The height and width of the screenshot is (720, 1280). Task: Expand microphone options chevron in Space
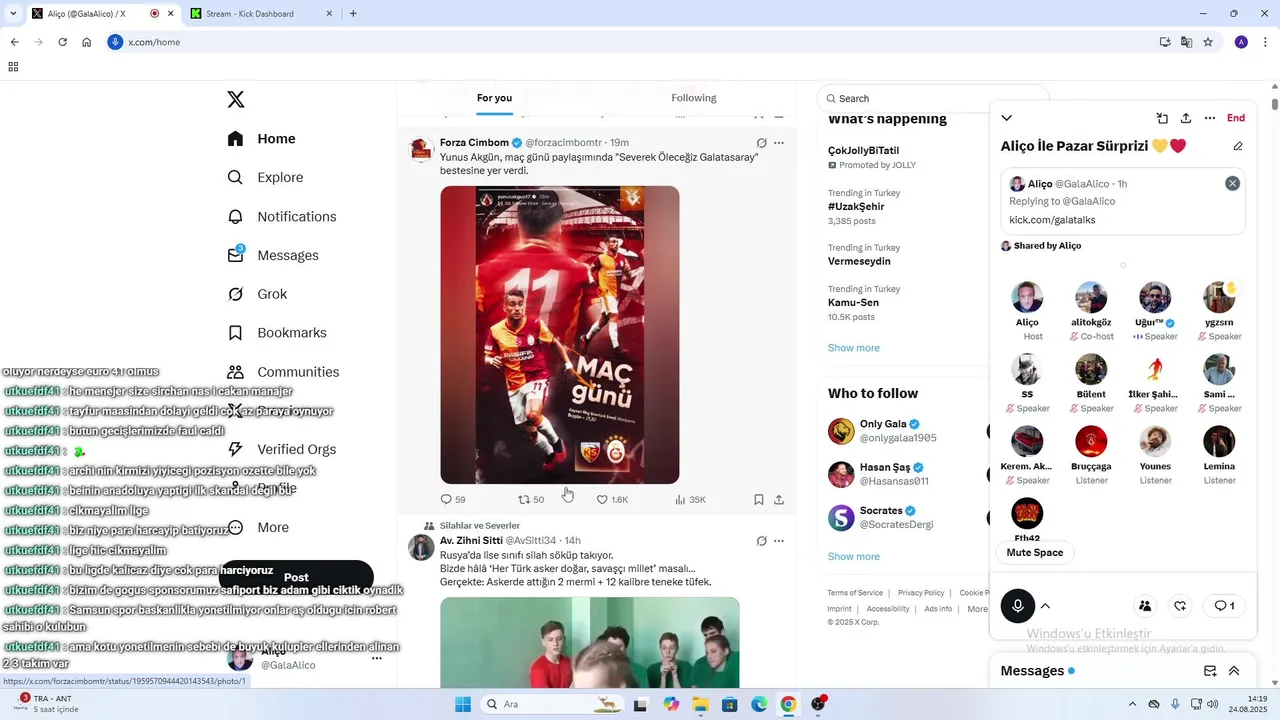coord(1045,606)
